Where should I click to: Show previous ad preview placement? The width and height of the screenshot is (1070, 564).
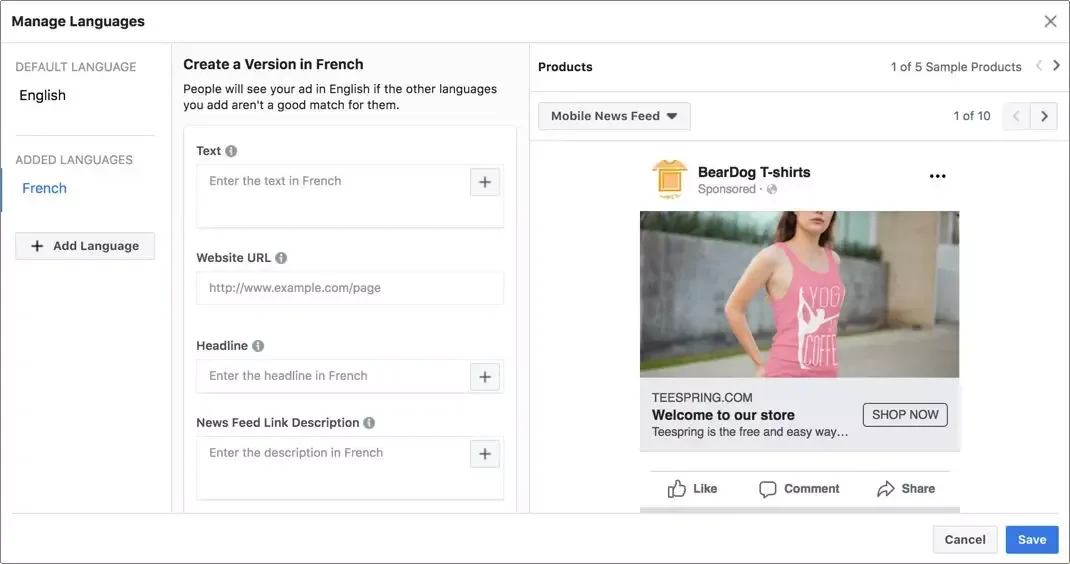1016,116
